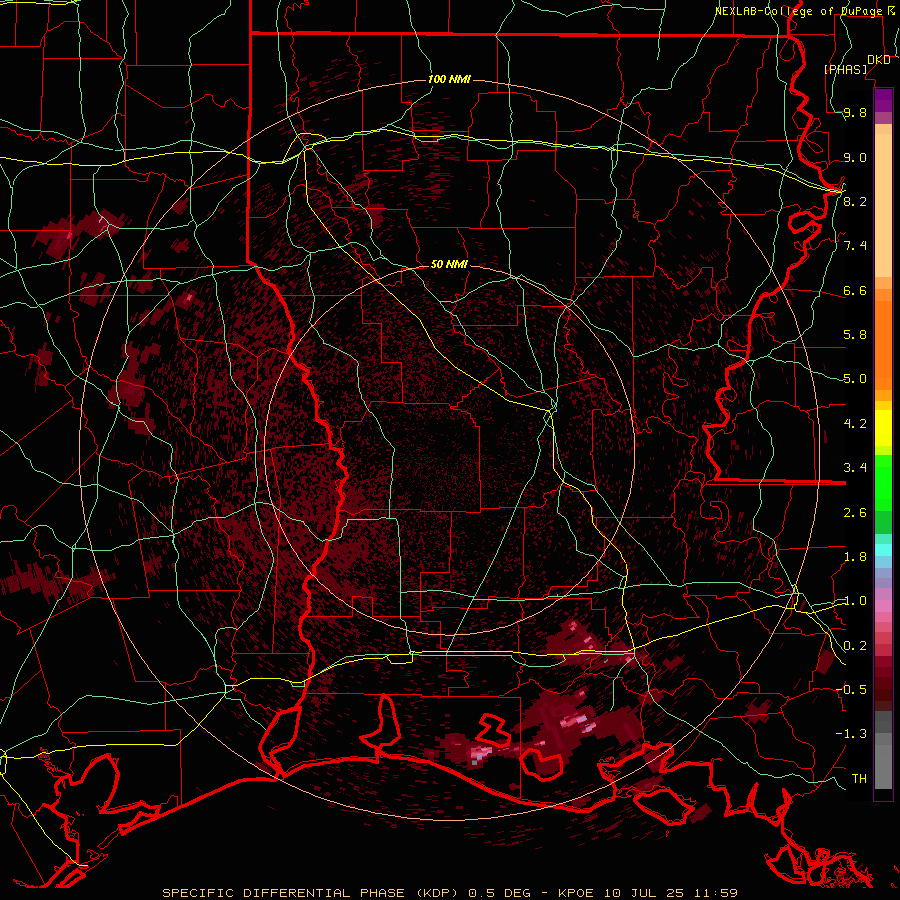The width and height of the screenshot is (900, 900).
Task: Click the 1.0 value on color scale
Action: 855,601
